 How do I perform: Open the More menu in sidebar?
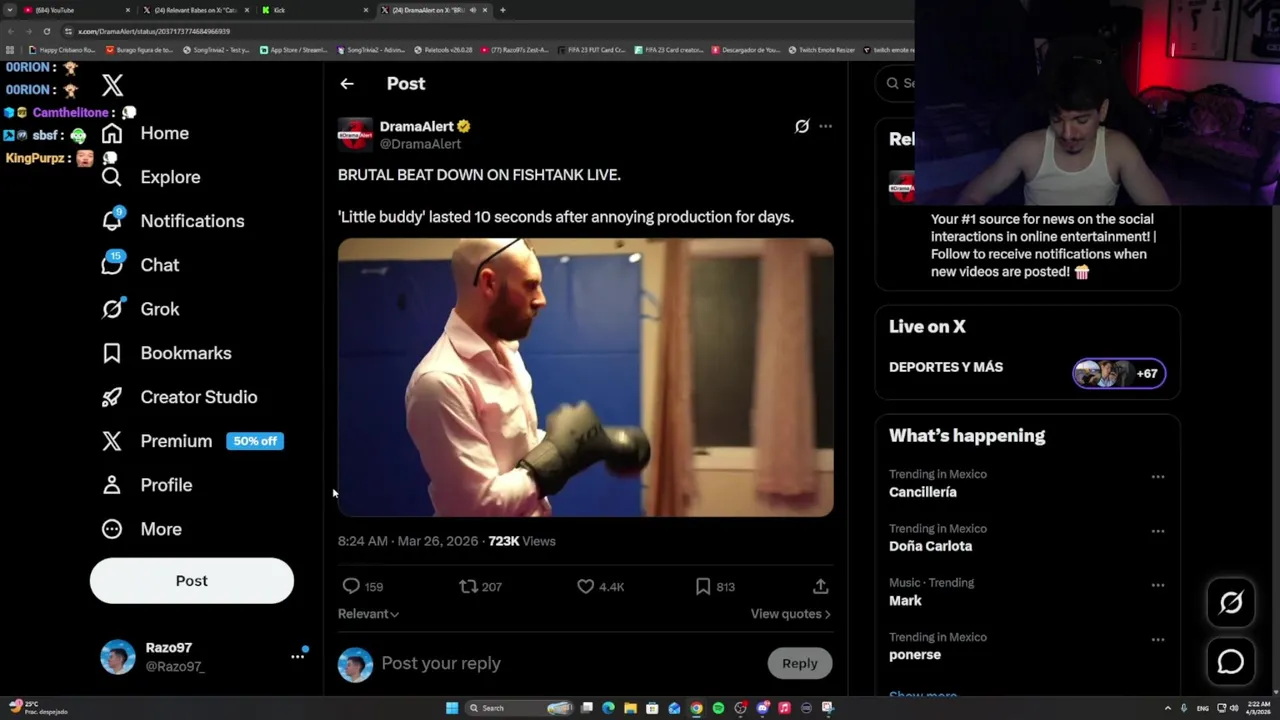point(141,529)
